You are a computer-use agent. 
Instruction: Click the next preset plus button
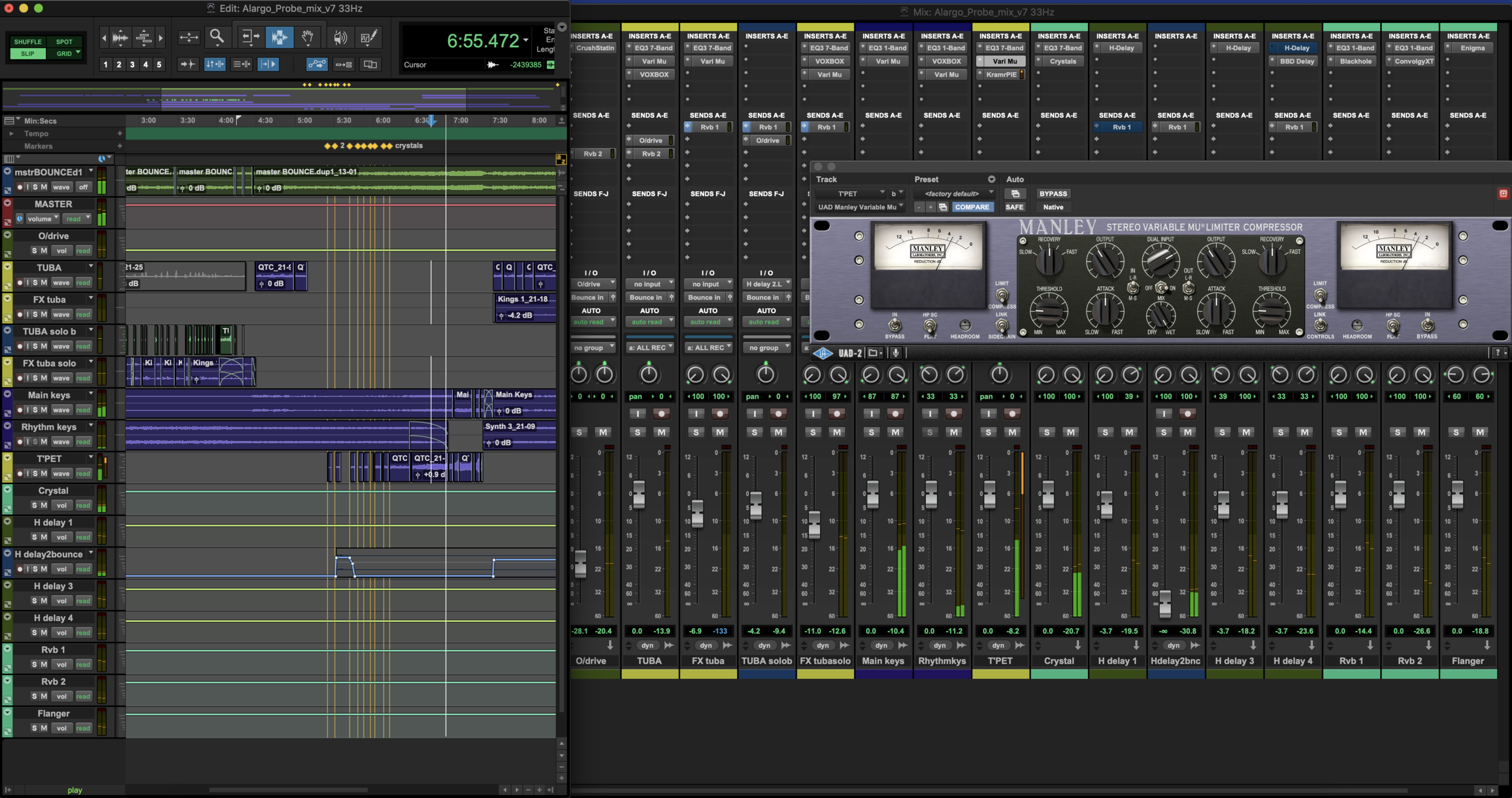coord(930,207)
